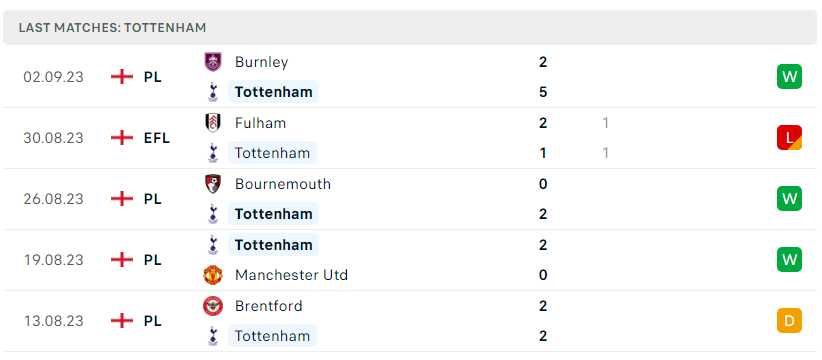822x360 pixels.
Task: Click the Bournemouth club crest icon
Action: click(x=213, y=184)
